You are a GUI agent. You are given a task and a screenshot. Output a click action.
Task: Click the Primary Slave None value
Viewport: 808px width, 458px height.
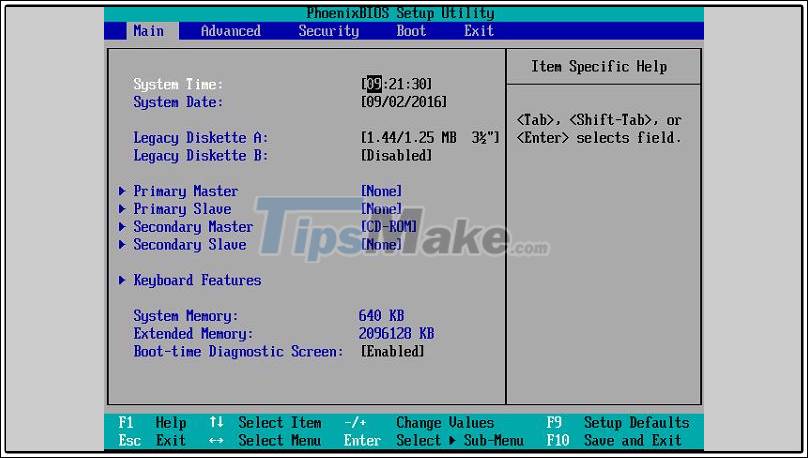(381, 209)
